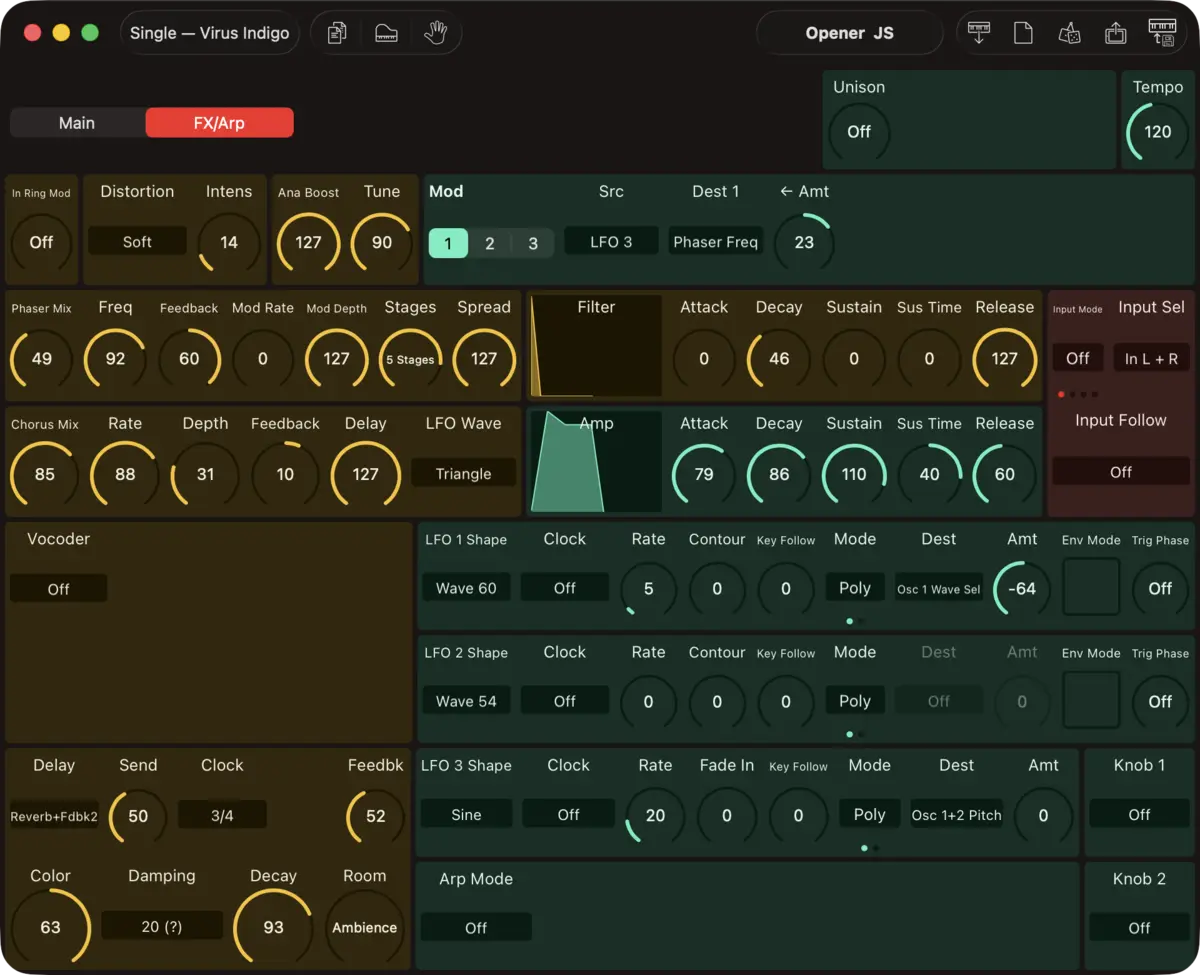Select the FX/Arp tab
This screenshot has width=1200, height=975.
219,123
